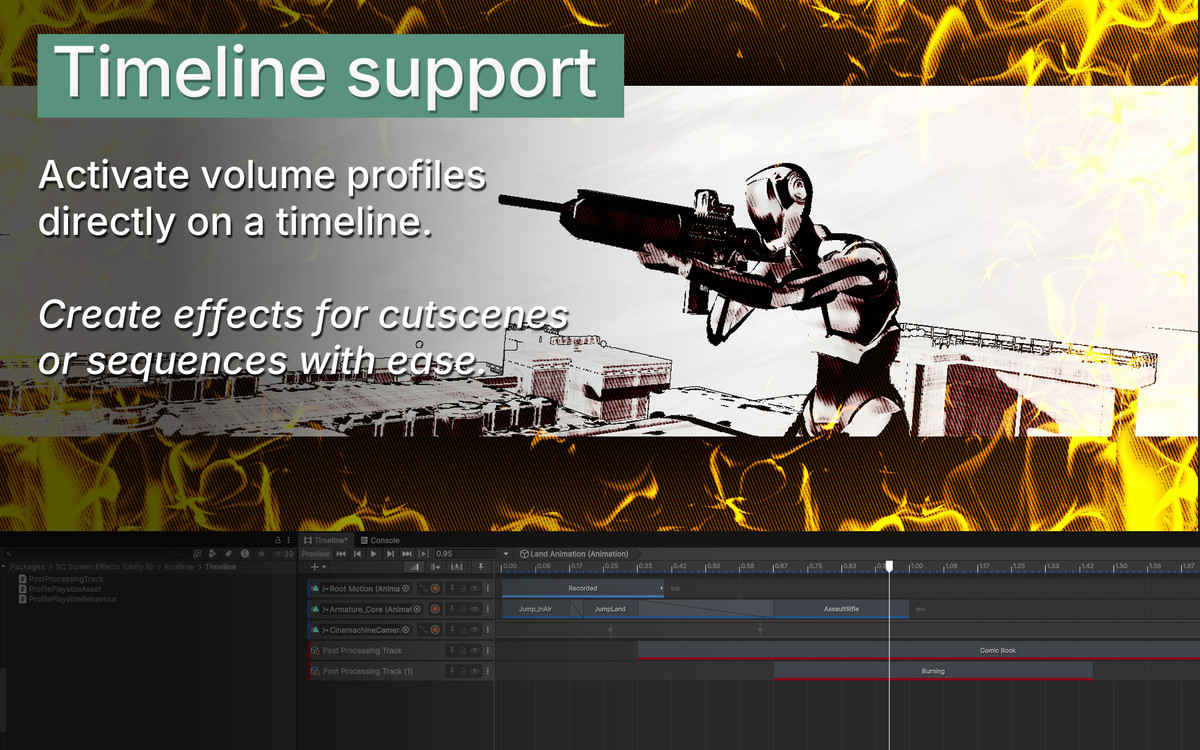Open the add track plus dropdown
The width and height of the screenshot is (1200, 750).
coord(319,567)
